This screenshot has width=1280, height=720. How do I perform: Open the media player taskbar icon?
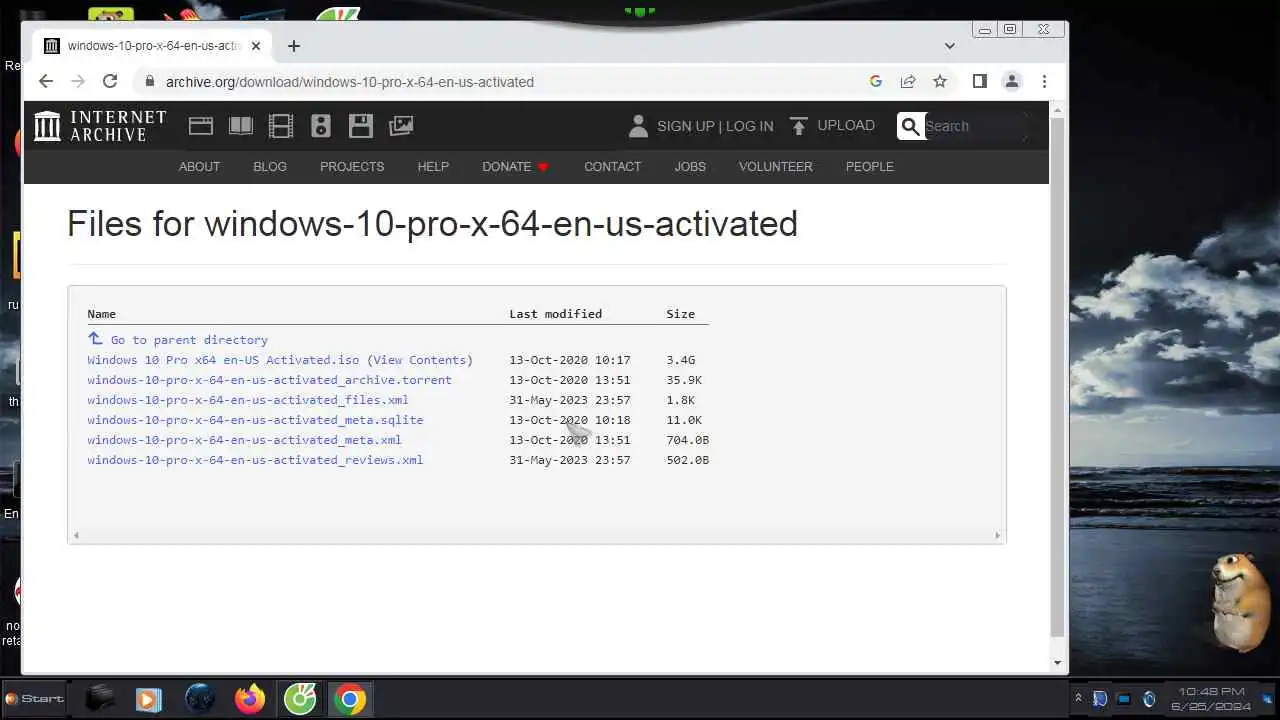click(148, 699)
